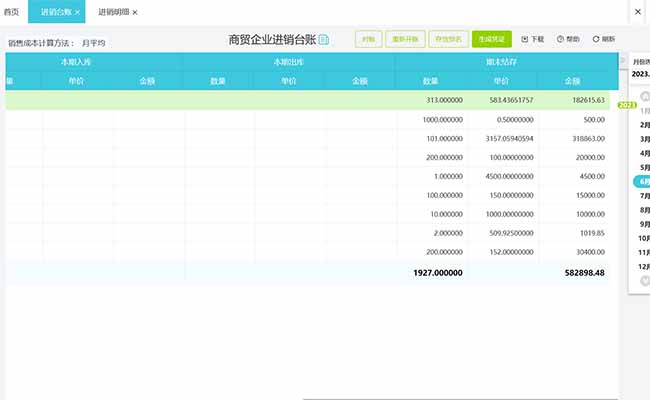The width and height of the screenshot is (650, 400).
Task: Click the X at the top-right corner
Action: 638,12
